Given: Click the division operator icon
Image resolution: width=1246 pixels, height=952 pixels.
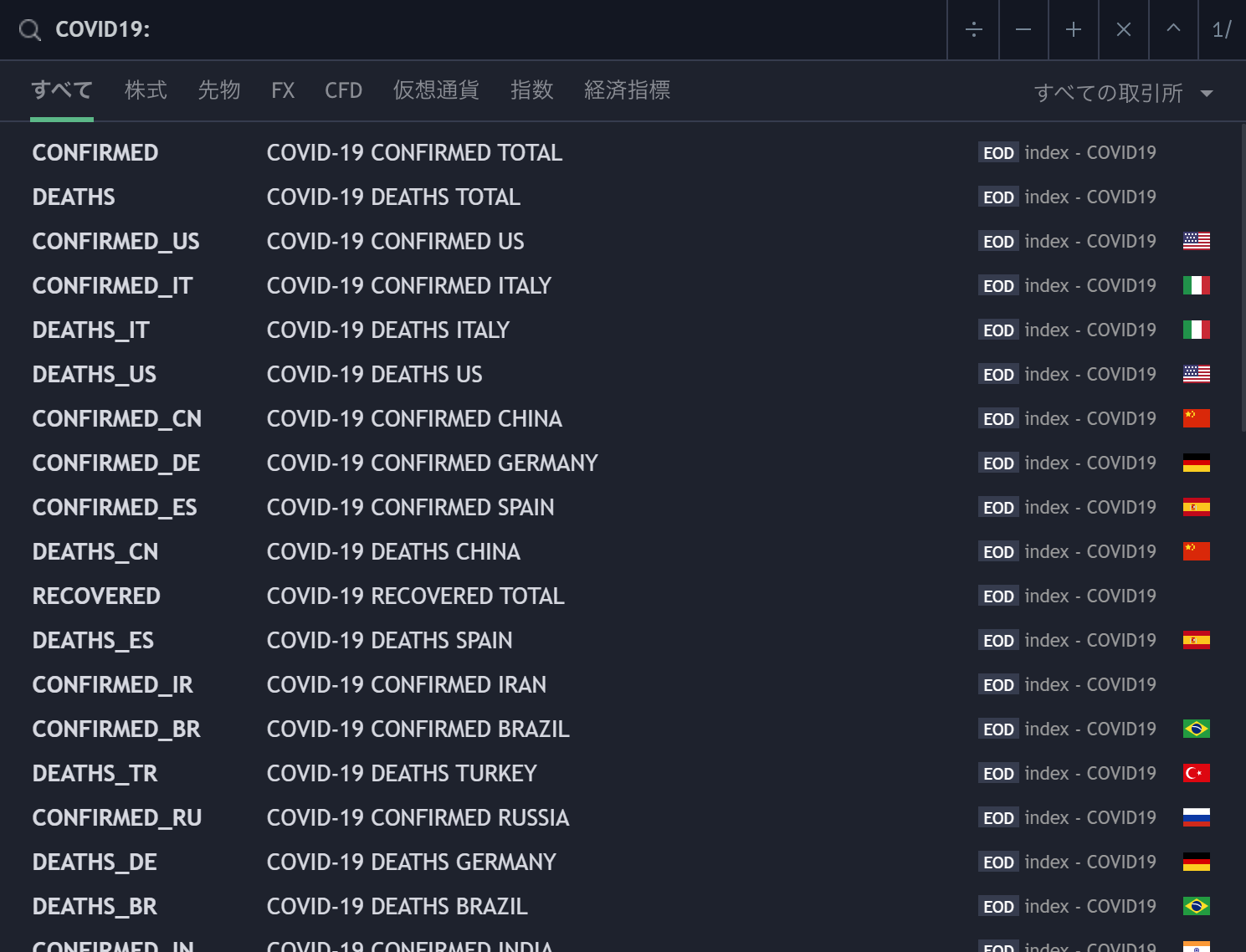Looking at the screenshot, I should 973,30.
